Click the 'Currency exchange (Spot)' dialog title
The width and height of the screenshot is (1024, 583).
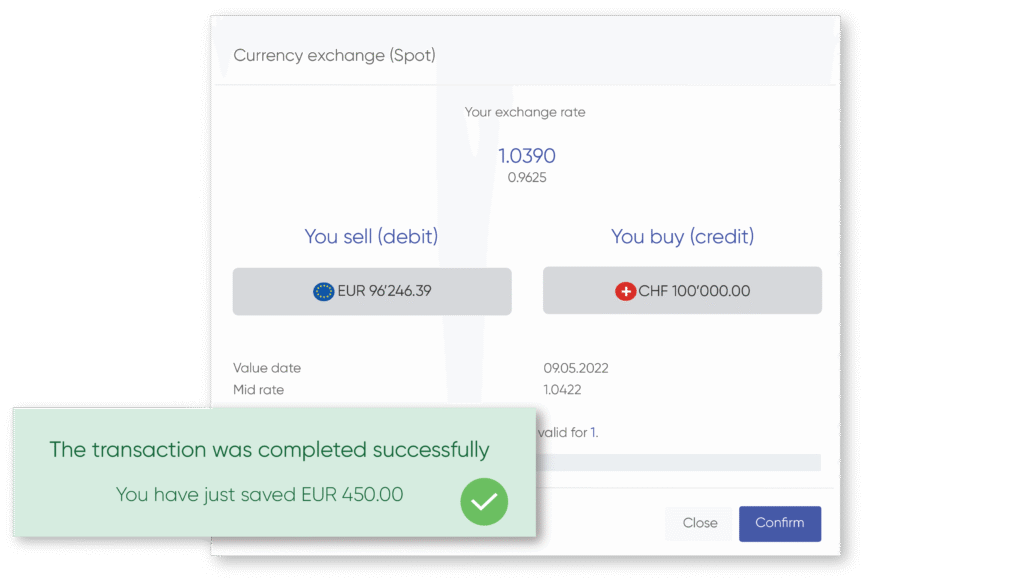point(334,55)
